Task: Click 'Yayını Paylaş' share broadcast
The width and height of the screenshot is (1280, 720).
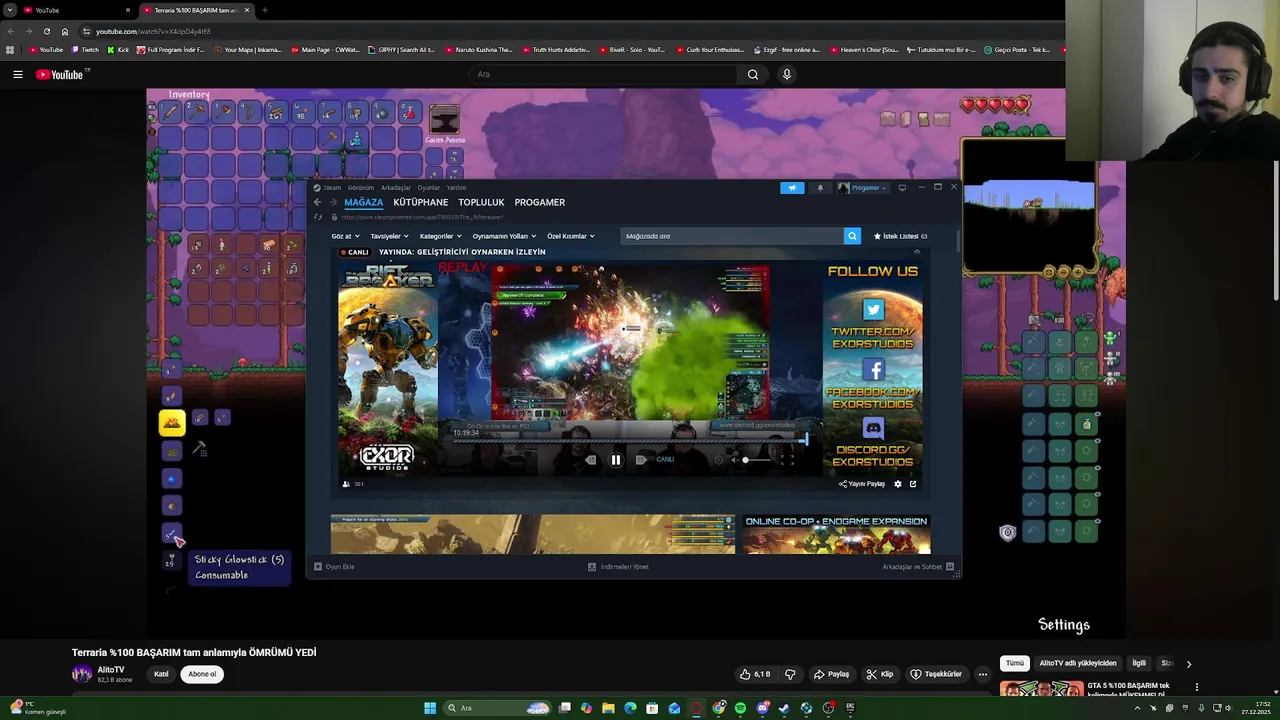Action: coord(862,484)
